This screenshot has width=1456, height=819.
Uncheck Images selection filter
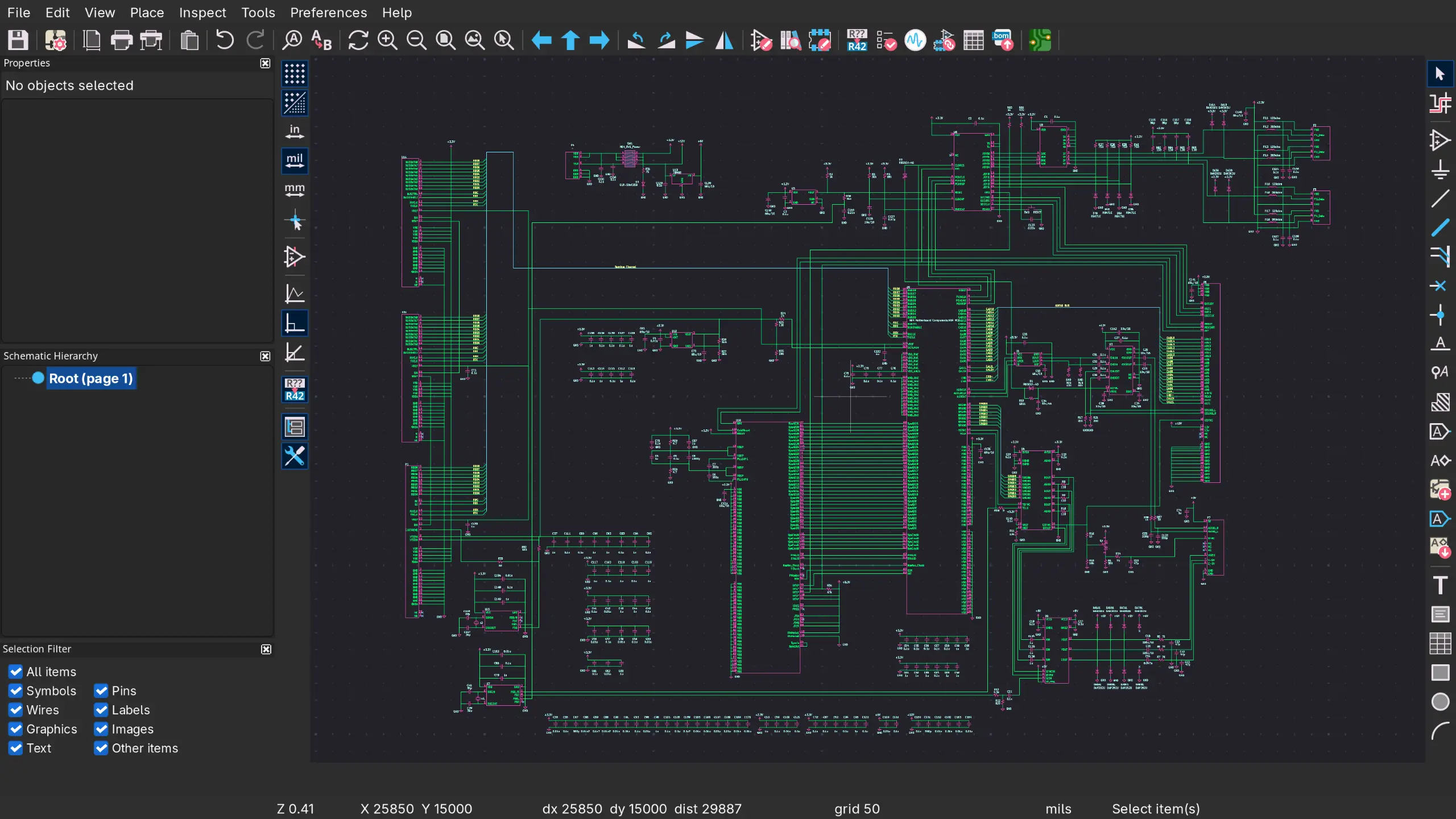point(101,729)
